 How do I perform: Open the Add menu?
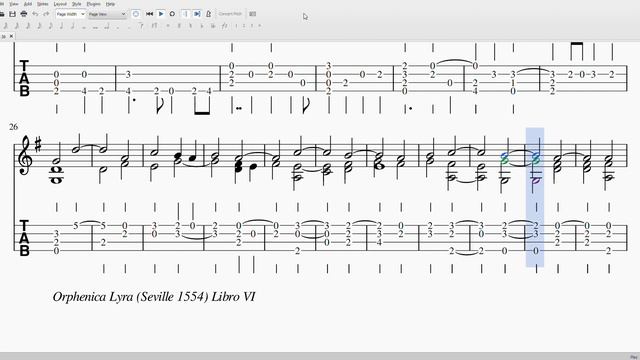click(x=28, y=4)
